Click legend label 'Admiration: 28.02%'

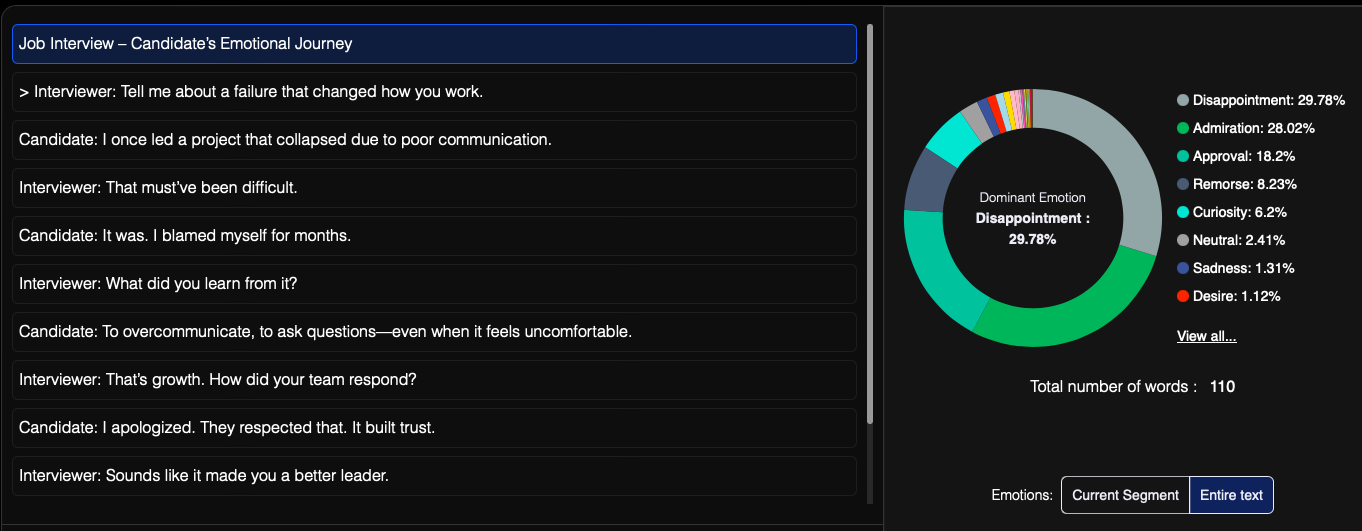click(x=1254, y=128)
